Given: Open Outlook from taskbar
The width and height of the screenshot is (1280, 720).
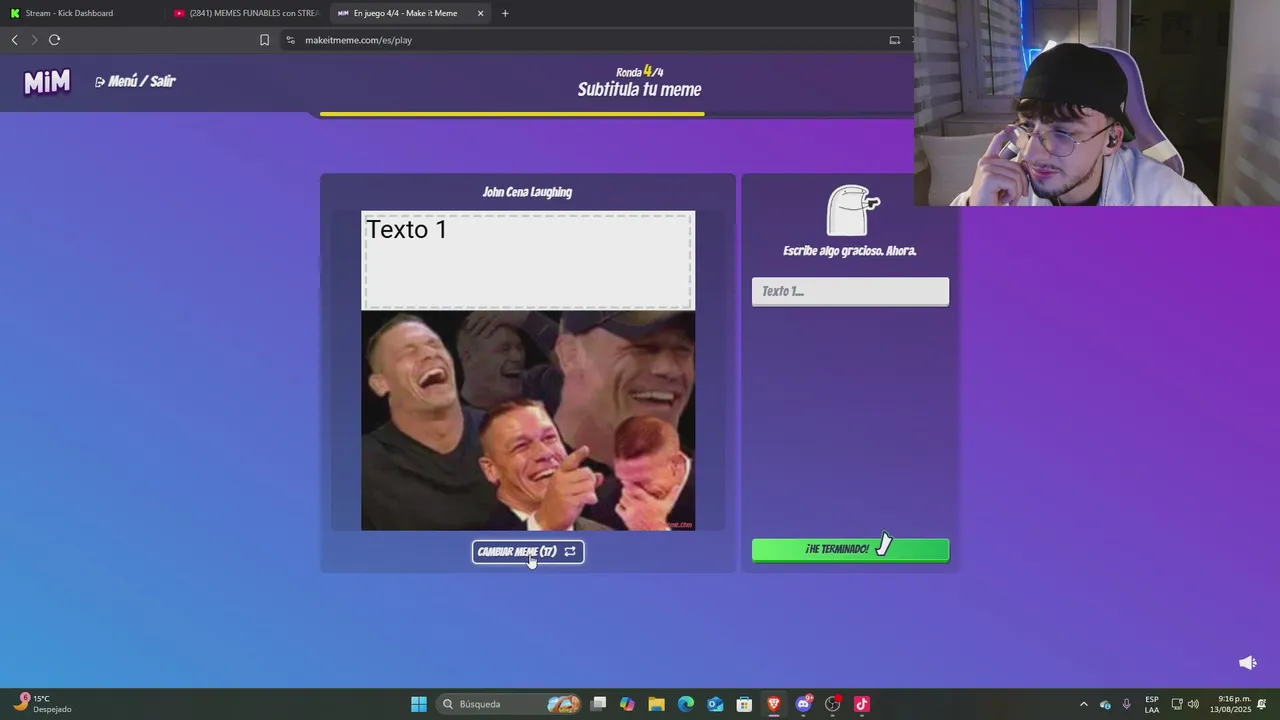Looking at the screenshot, I should 715,704.
